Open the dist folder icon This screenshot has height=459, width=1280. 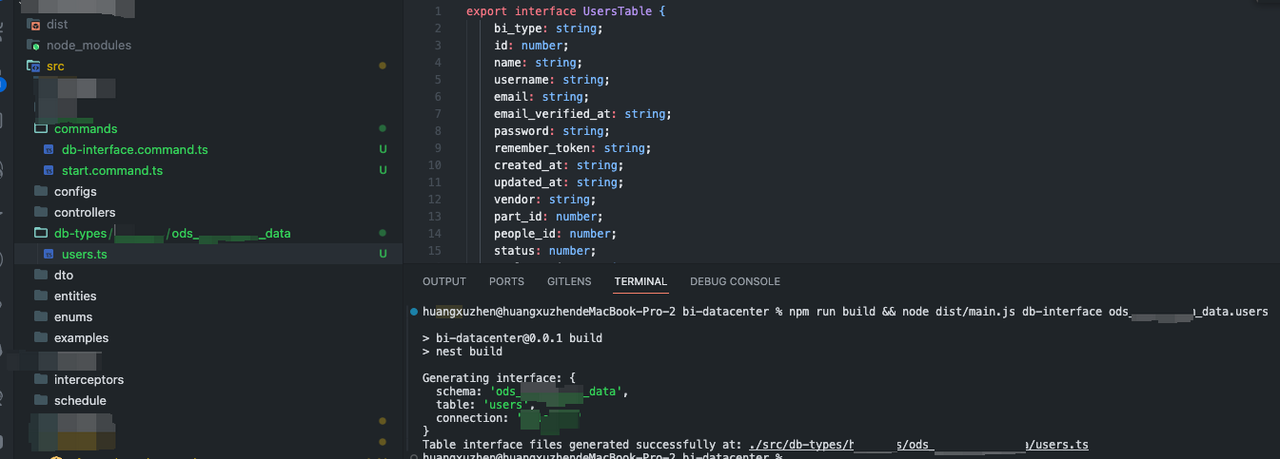coord(34,24)
